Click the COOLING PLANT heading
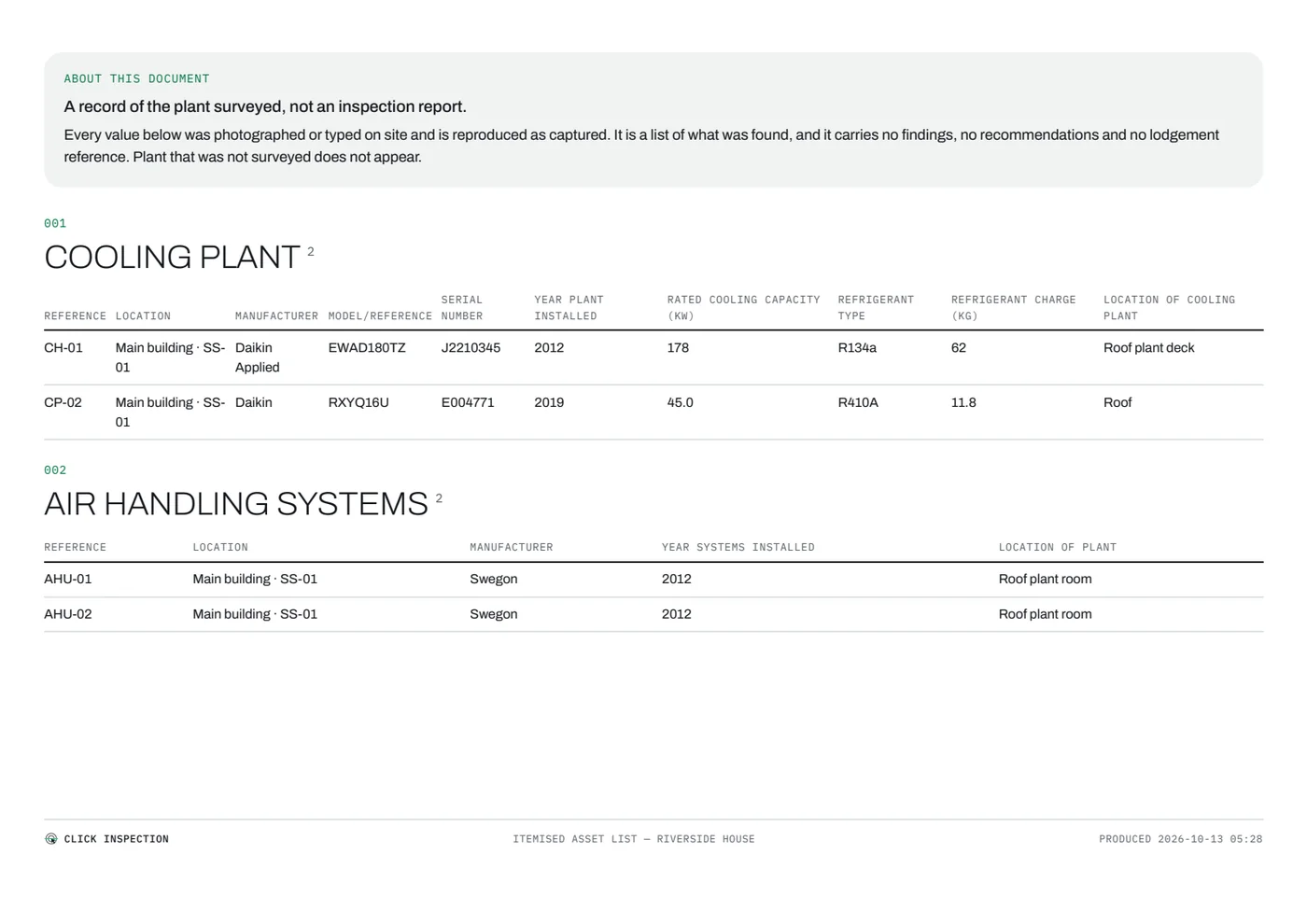Viewport: 1307px width, 924px height. point(172,257)
